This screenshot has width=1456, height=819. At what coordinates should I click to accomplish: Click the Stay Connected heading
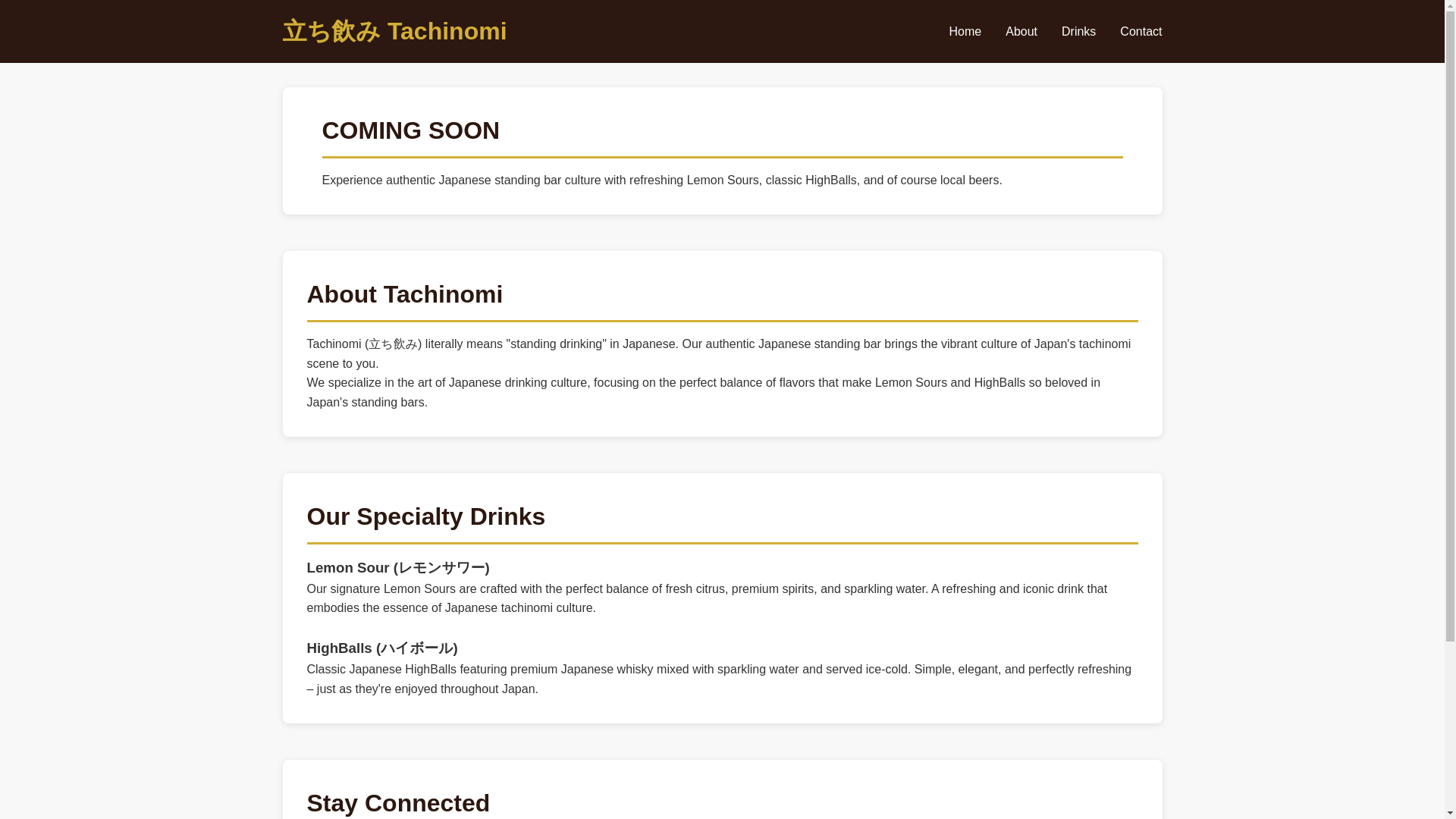point(398,803)
